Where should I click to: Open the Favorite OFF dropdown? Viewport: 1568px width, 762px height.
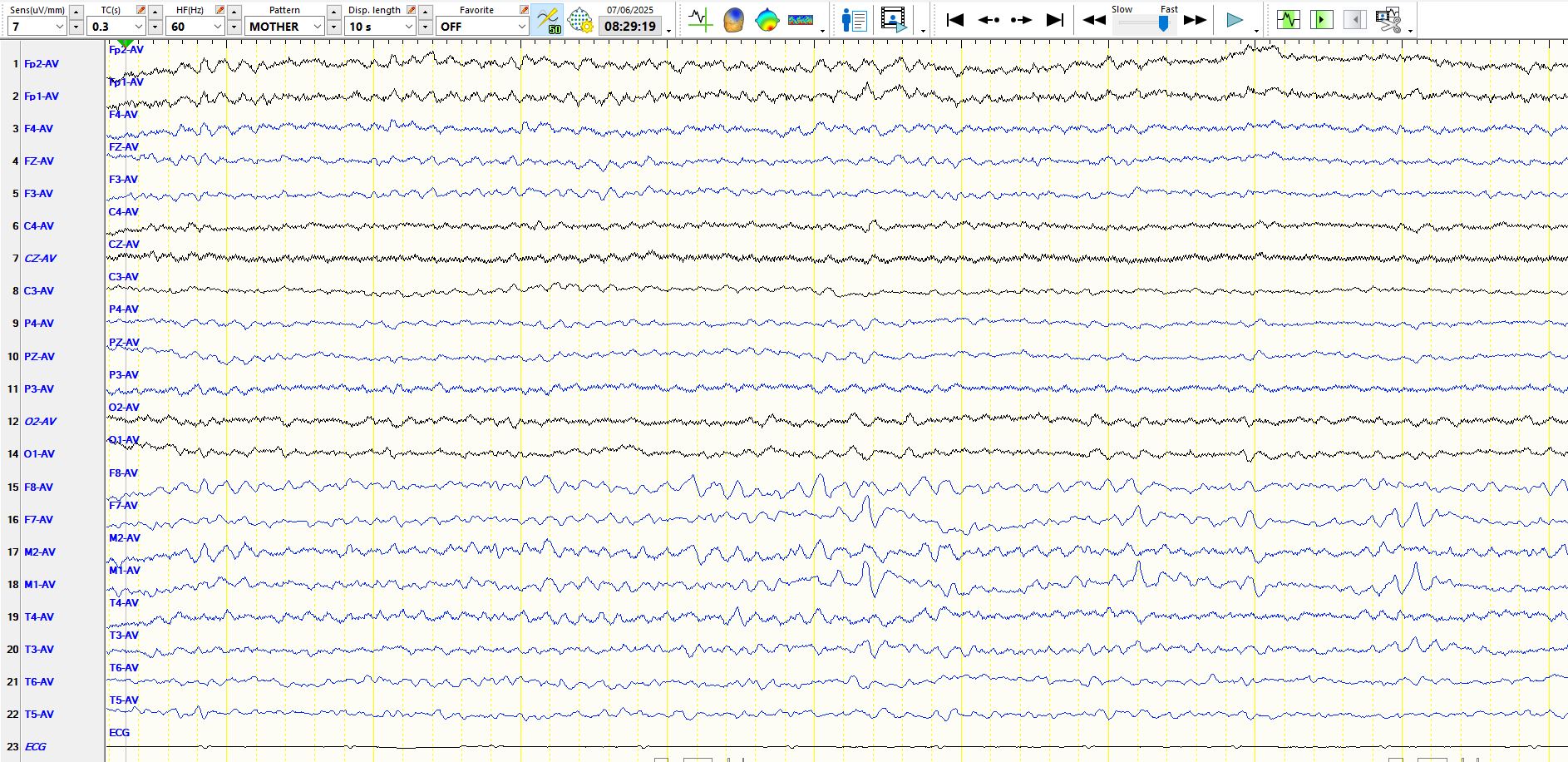(x=521, y=27)
